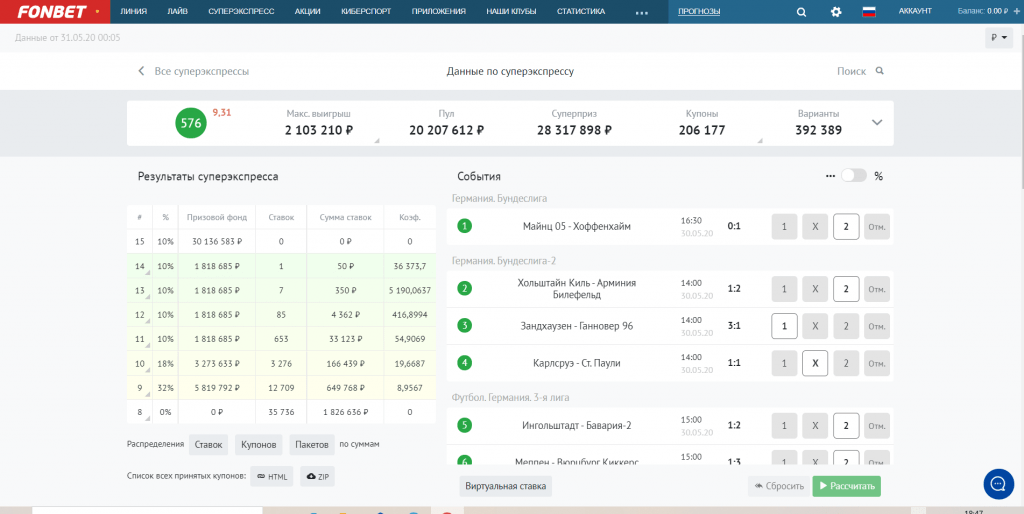Open settings gear icon in header
1024x514 pixels.
[x=836, y=12]
